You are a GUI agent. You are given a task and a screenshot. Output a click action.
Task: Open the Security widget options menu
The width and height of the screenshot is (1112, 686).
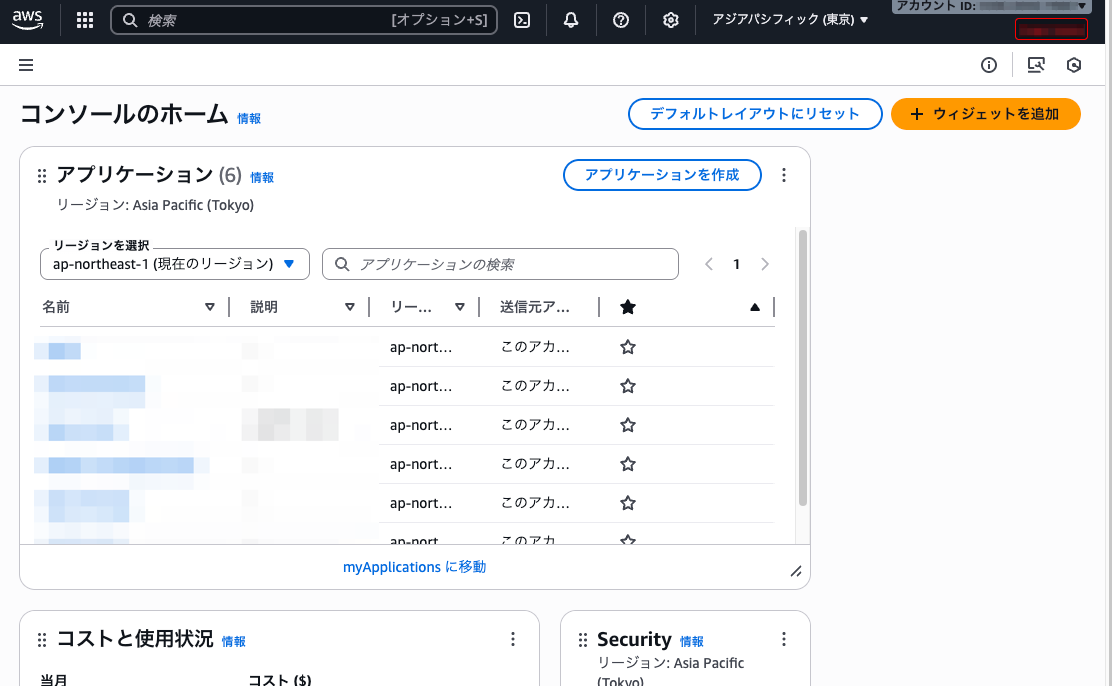click(x=784, y=639)
